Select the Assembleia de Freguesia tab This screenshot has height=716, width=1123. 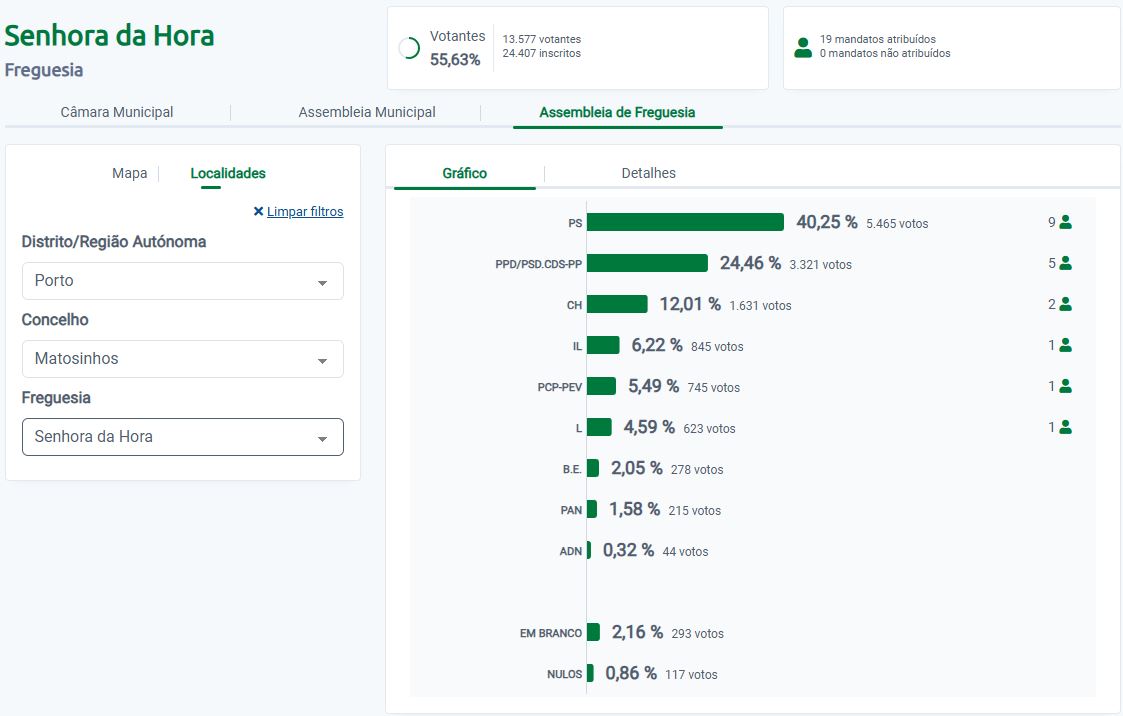pyautogui.click(x=617, y=112)
